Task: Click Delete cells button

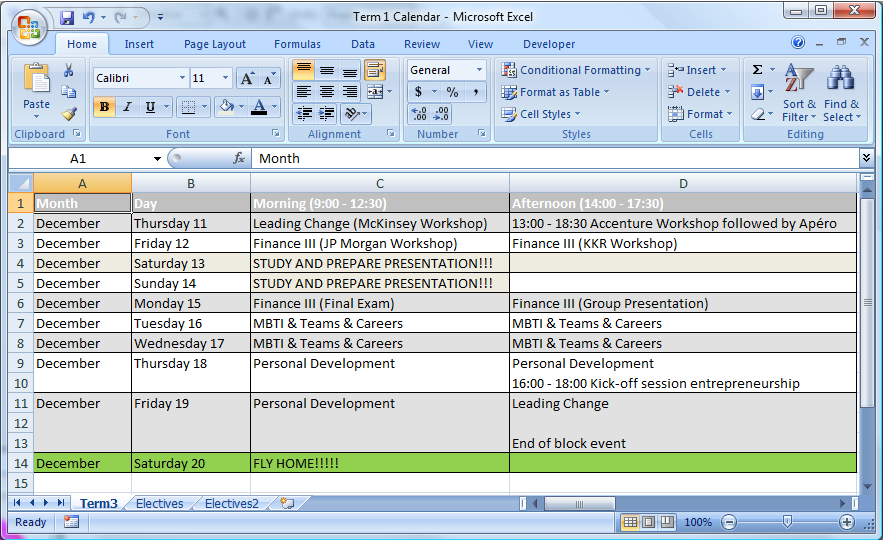Action: point(699,92)
